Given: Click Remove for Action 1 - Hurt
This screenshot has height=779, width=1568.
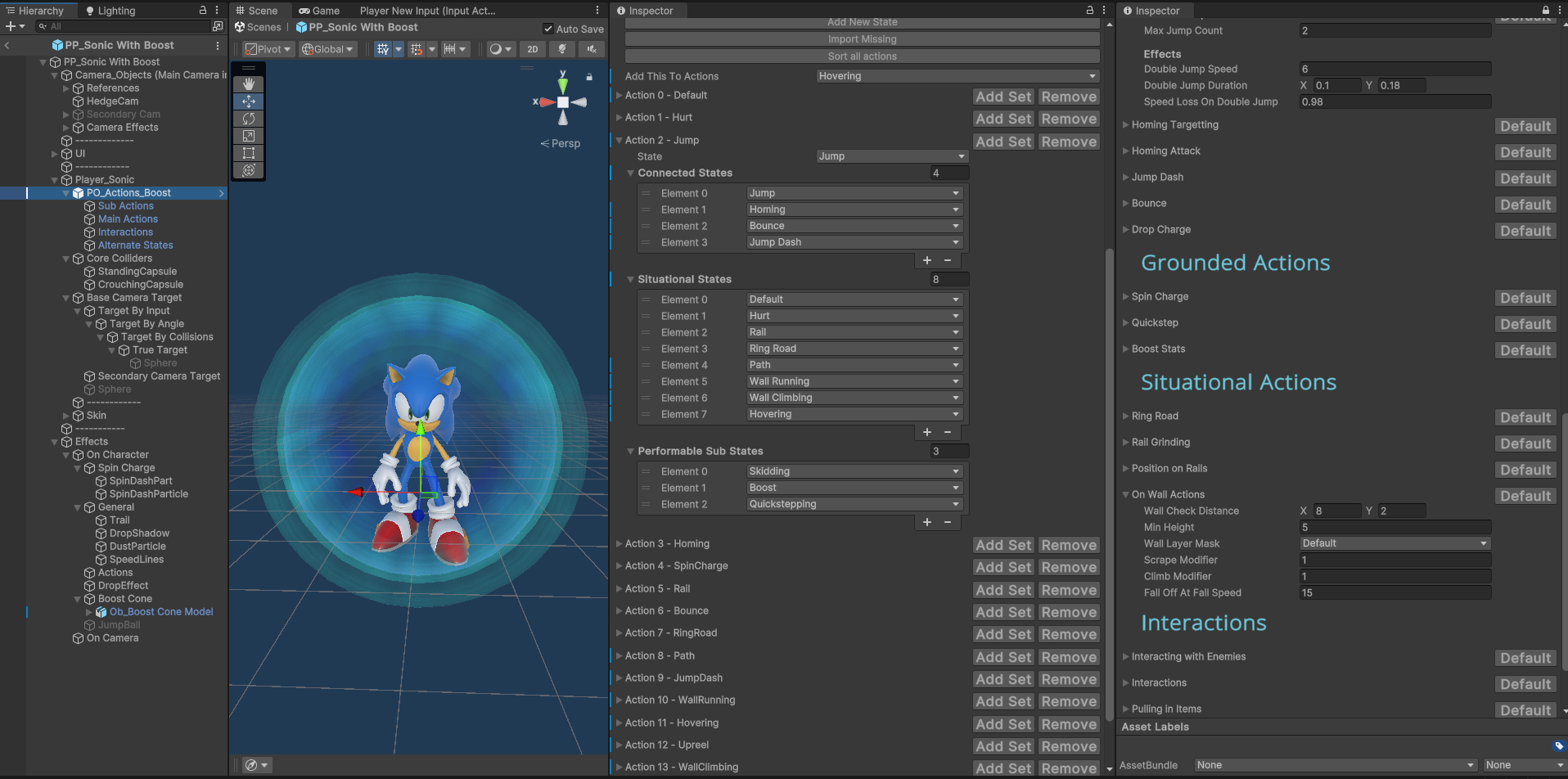Looking at the screenshot, I should 1068,119.
